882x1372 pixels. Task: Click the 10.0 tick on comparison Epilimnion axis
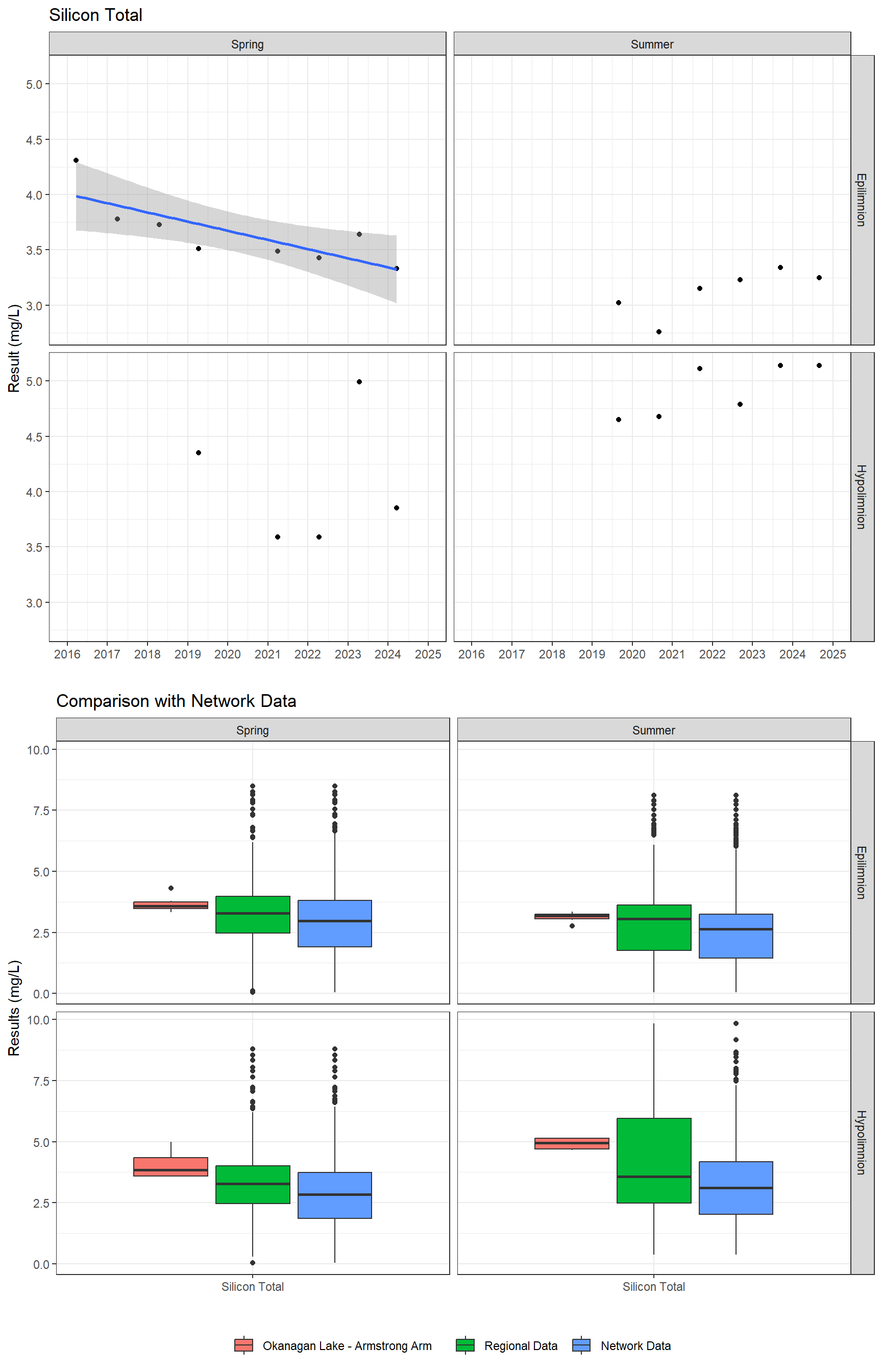(x=38, y=750)
